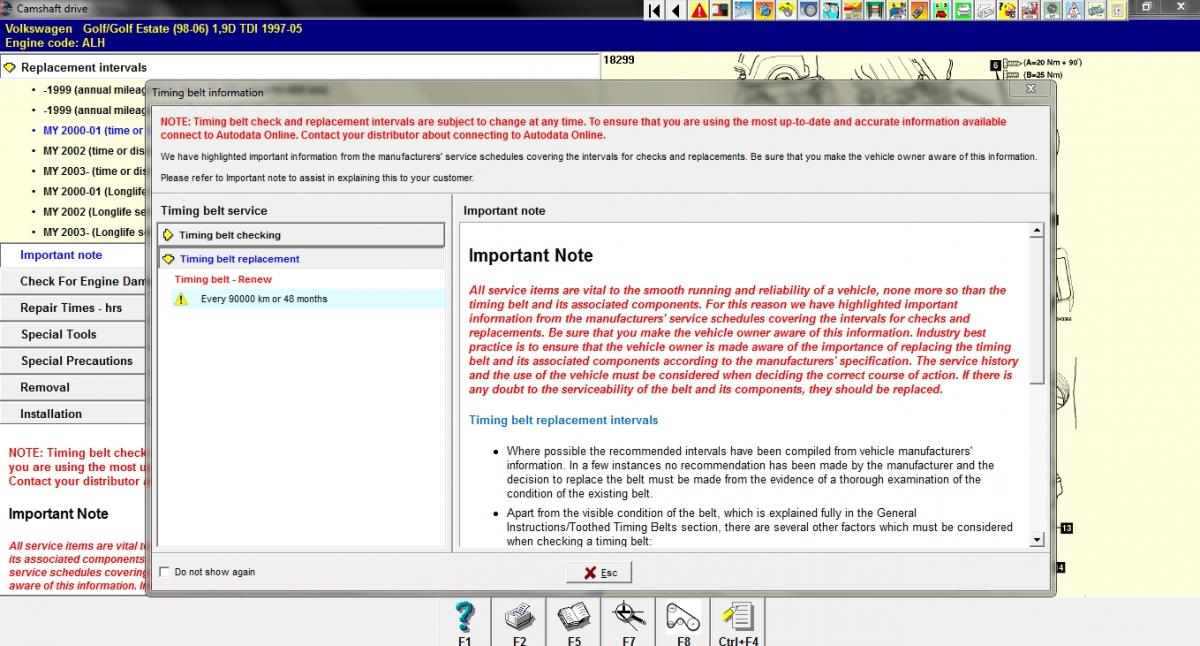Restore the main application window size

pyautogui.click(x=1147, y=7)
